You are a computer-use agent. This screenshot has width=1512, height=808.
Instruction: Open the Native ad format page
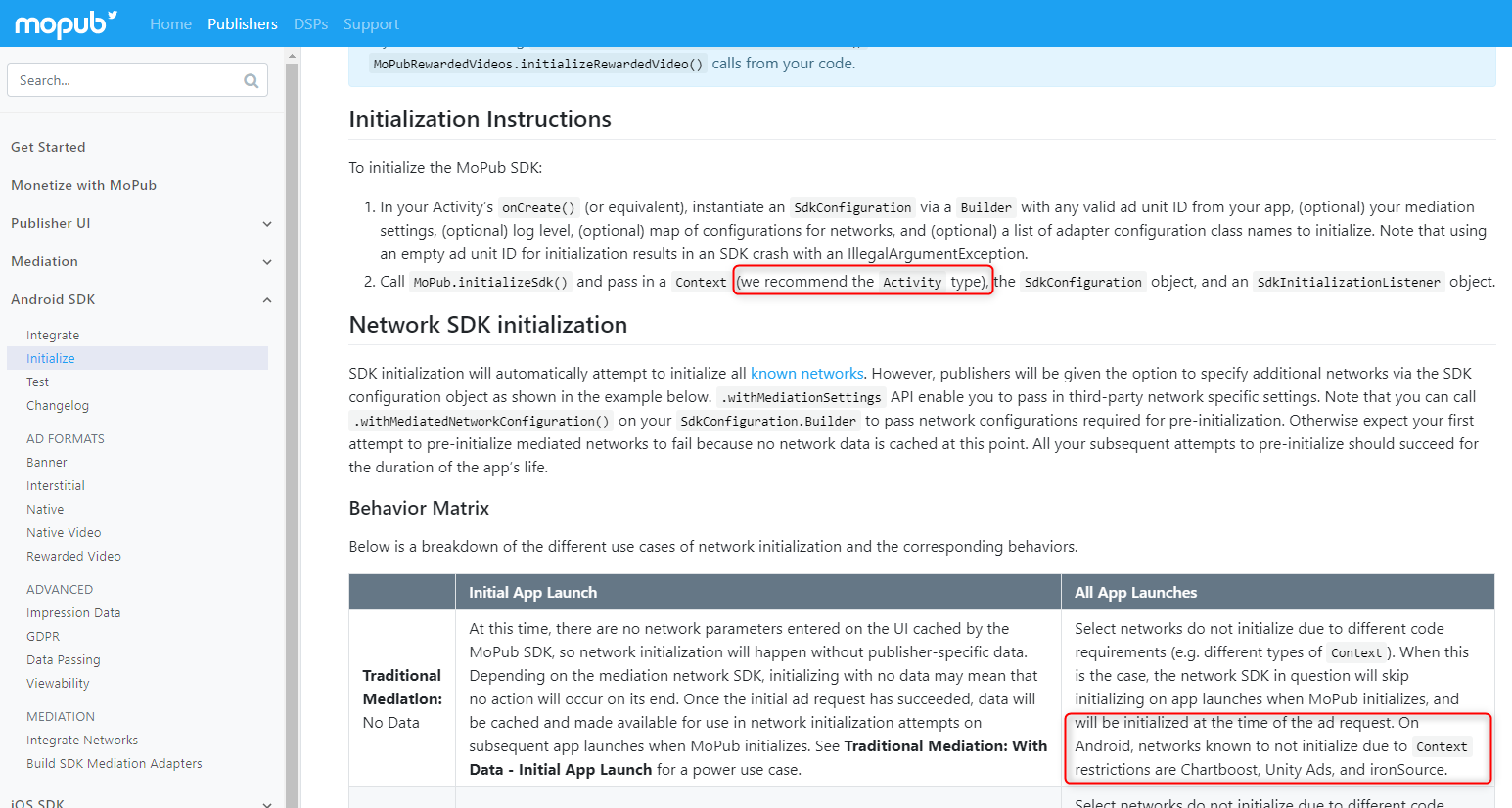click(x=45, y=509)
